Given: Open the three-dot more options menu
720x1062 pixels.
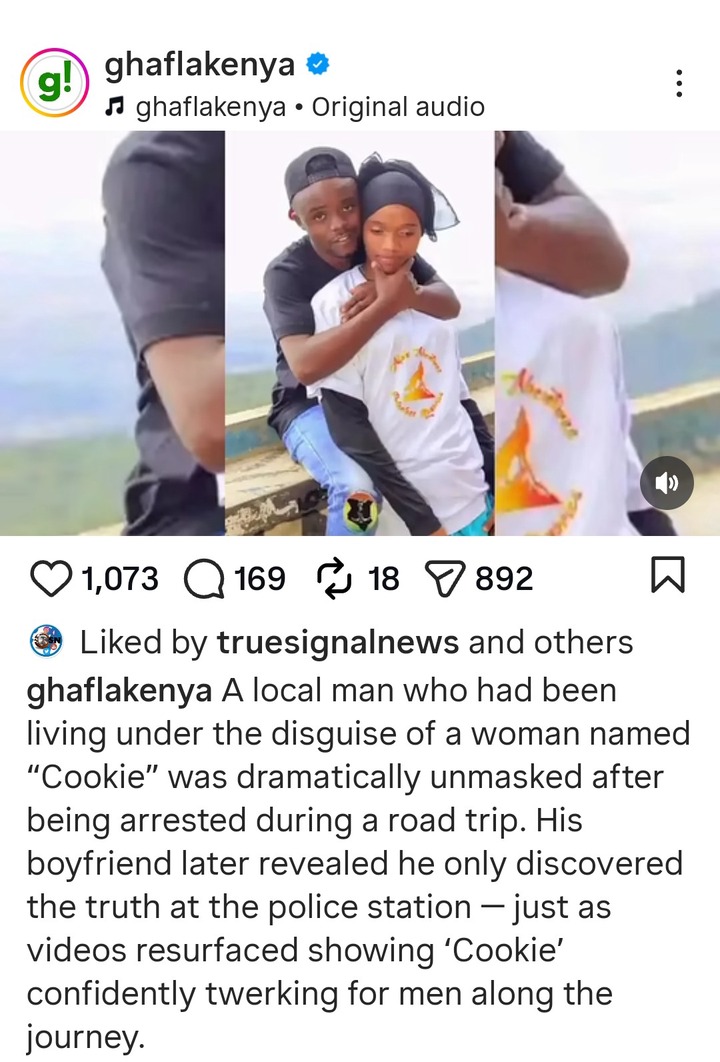Looking at the screenshot, I should coord(679,83).
